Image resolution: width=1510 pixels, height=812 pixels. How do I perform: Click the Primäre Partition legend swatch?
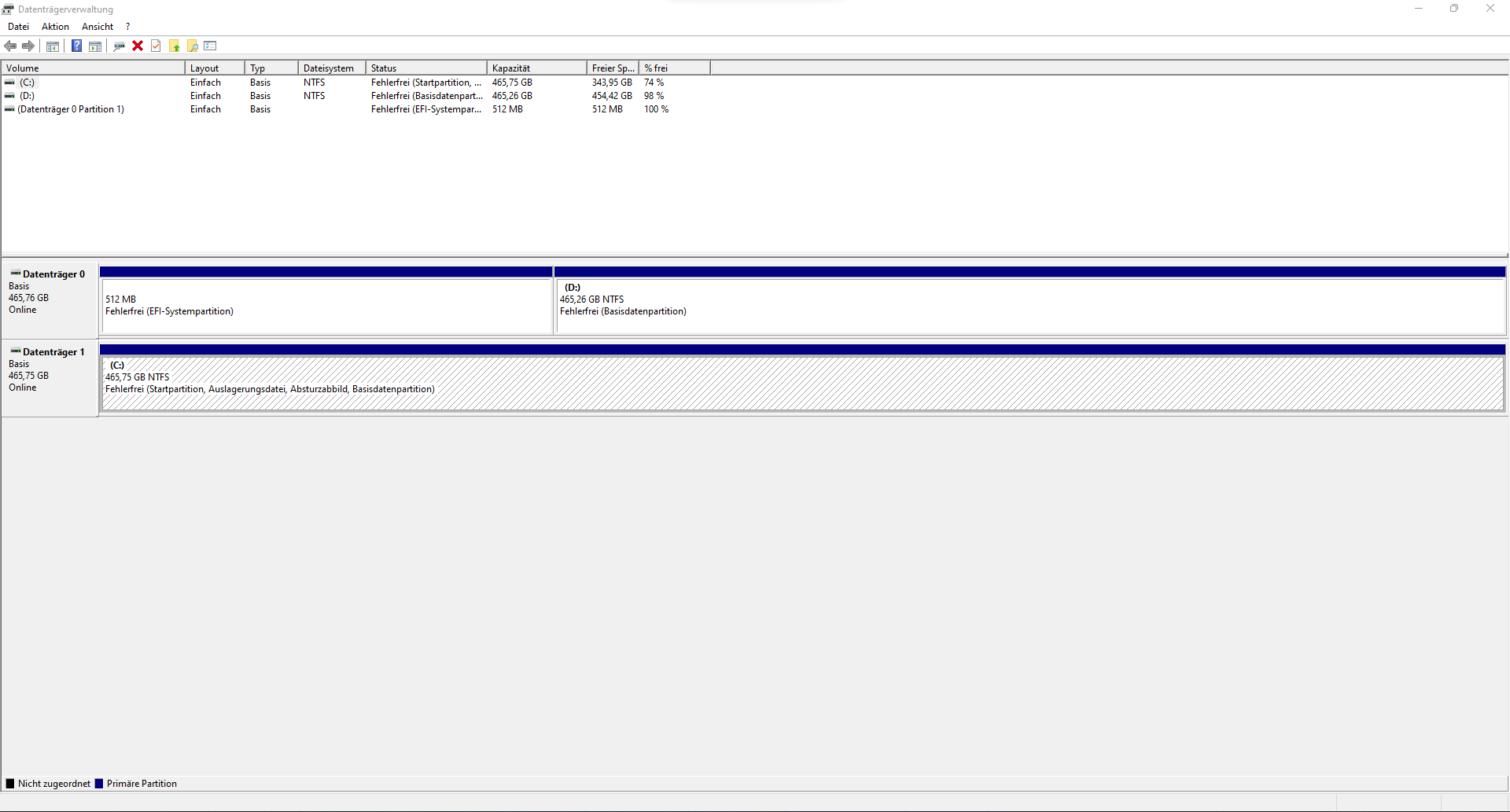(x=99, y=783)
